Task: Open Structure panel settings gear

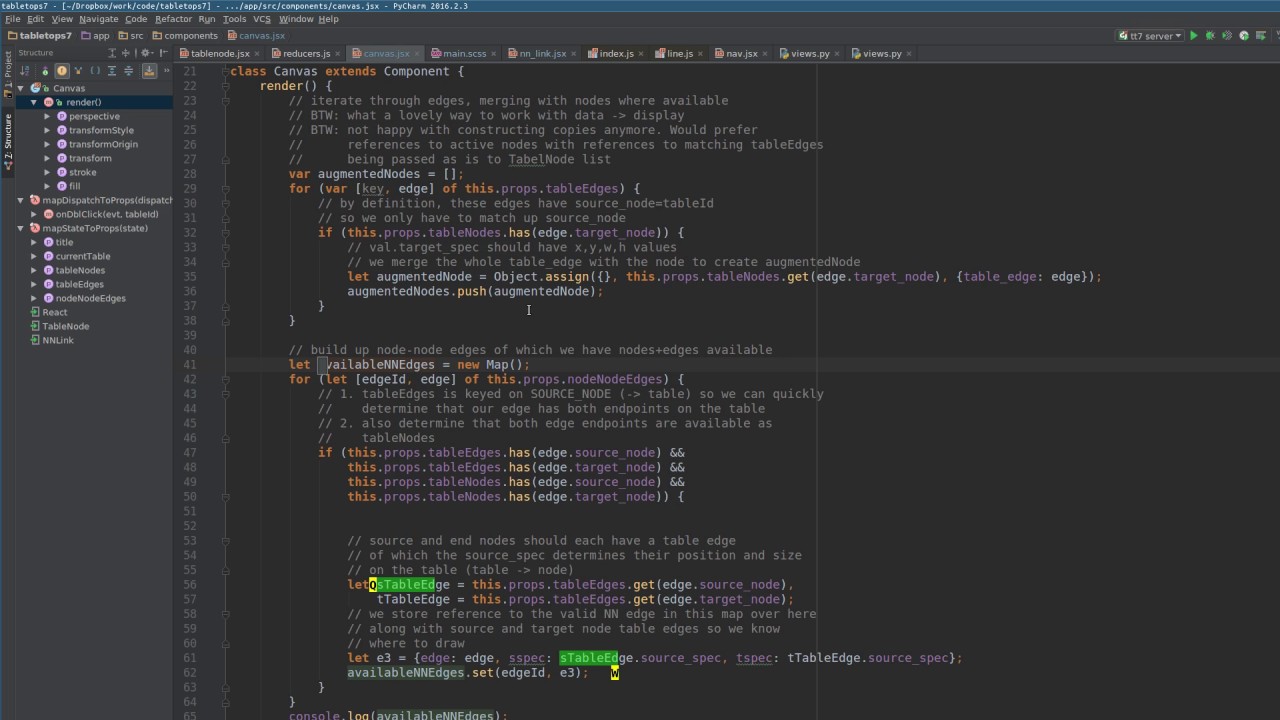Action: point(147,53)
